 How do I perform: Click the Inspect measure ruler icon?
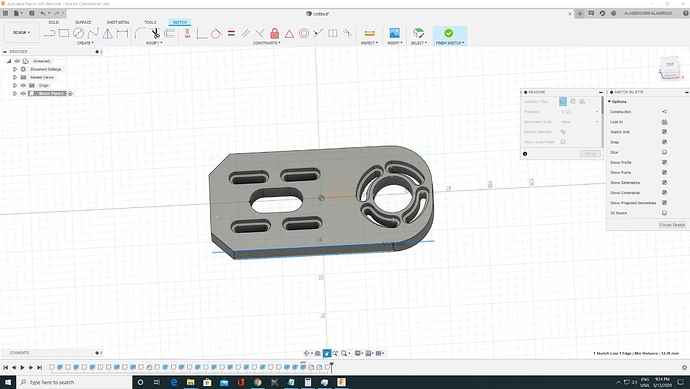point(370,33)
